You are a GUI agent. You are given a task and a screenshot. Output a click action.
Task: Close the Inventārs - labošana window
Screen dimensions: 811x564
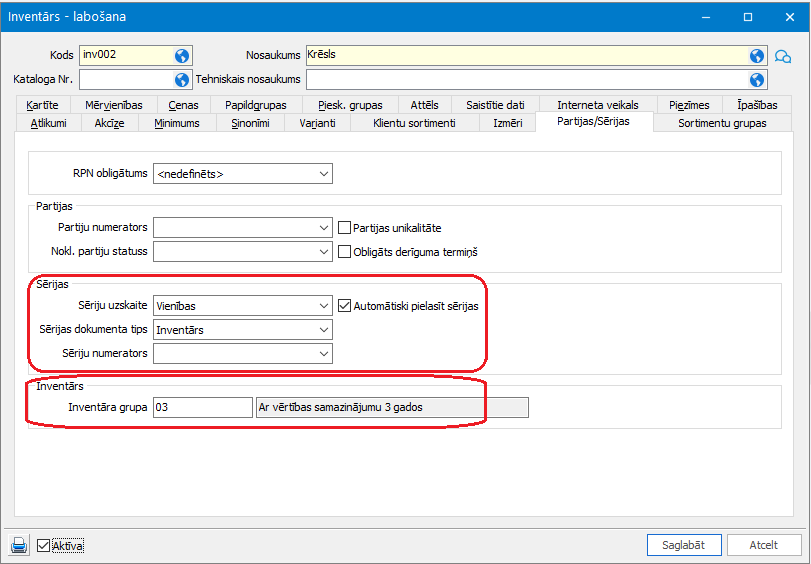tap(790, 17)
